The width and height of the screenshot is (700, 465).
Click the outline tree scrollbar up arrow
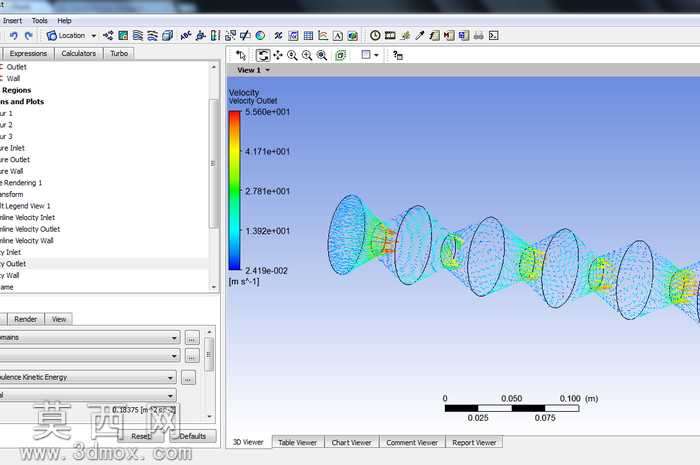click(213, 67)
